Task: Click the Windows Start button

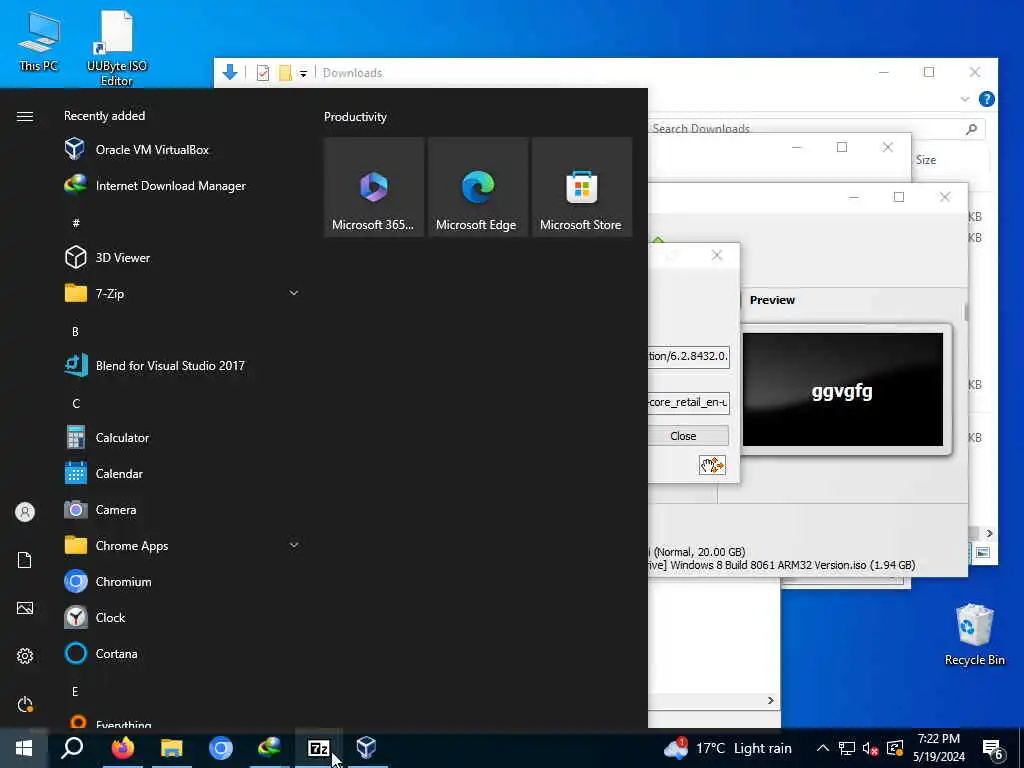Action: [x=24, y=748]
